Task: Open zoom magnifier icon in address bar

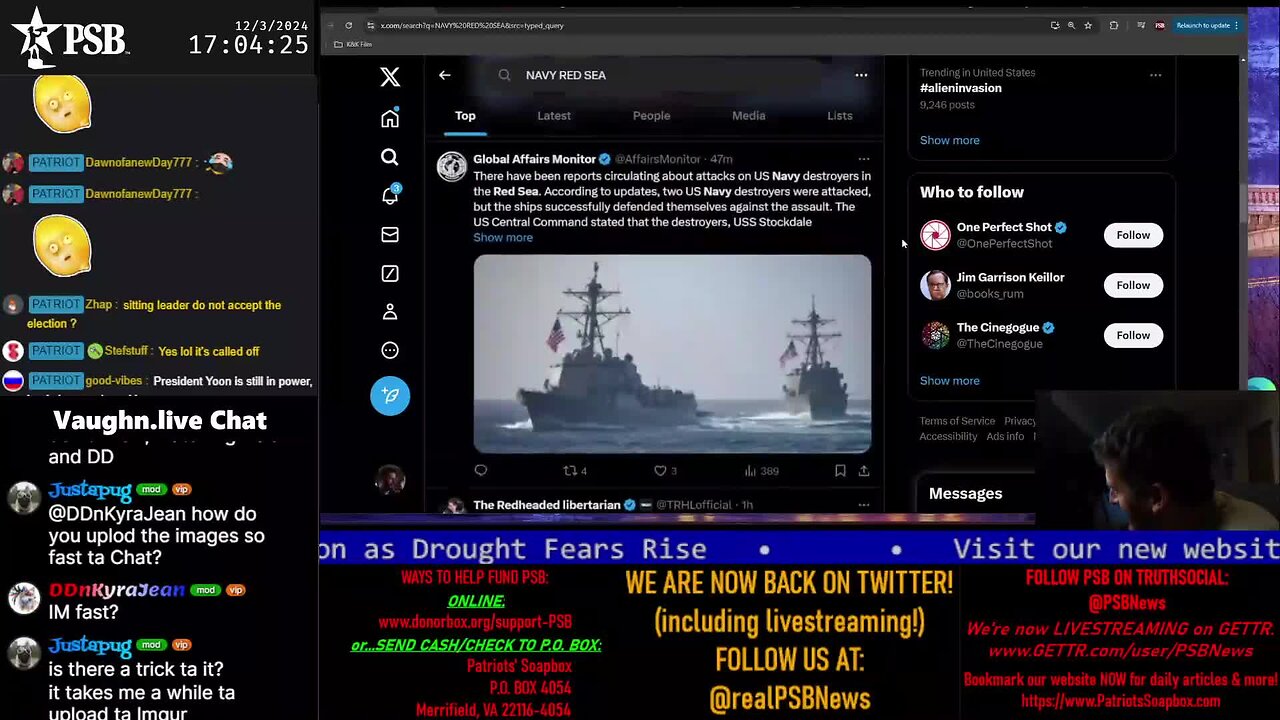Action: (x=1071, y=25)
